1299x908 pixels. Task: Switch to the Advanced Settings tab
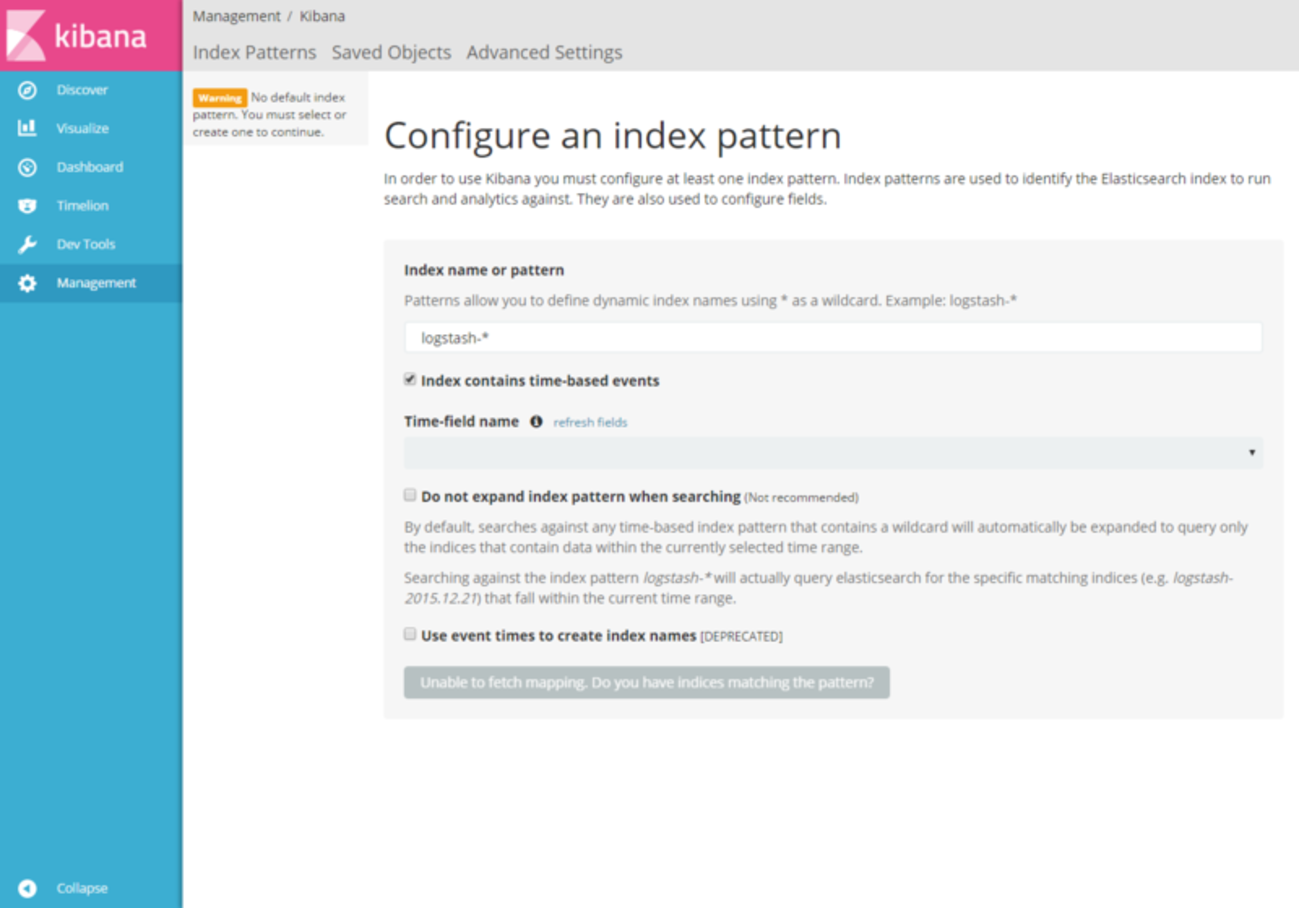(x=544, y=52)
